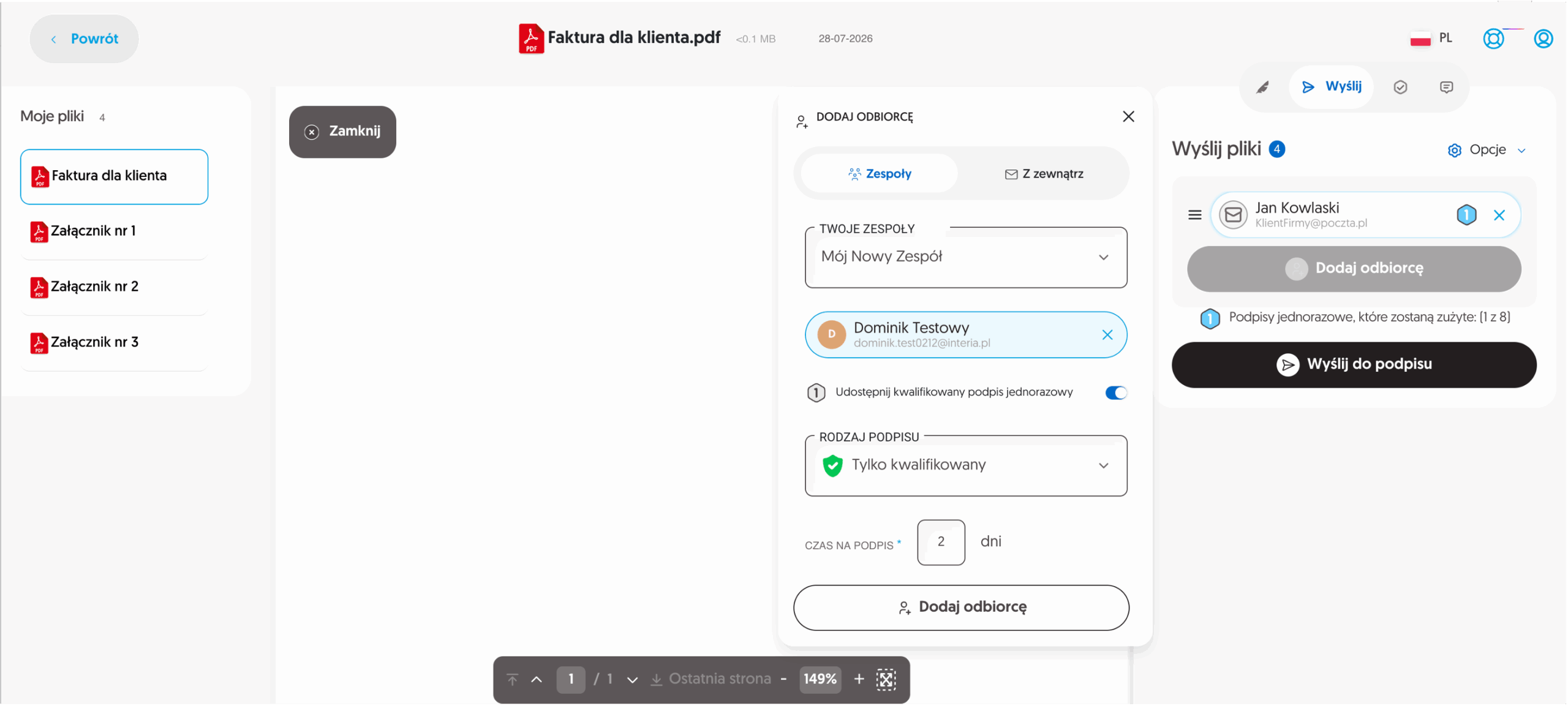The height and width of the screenshot is (706, 1568).
Task: Close the Dodaj odbiorcę panel
Action: point(1128,116)
